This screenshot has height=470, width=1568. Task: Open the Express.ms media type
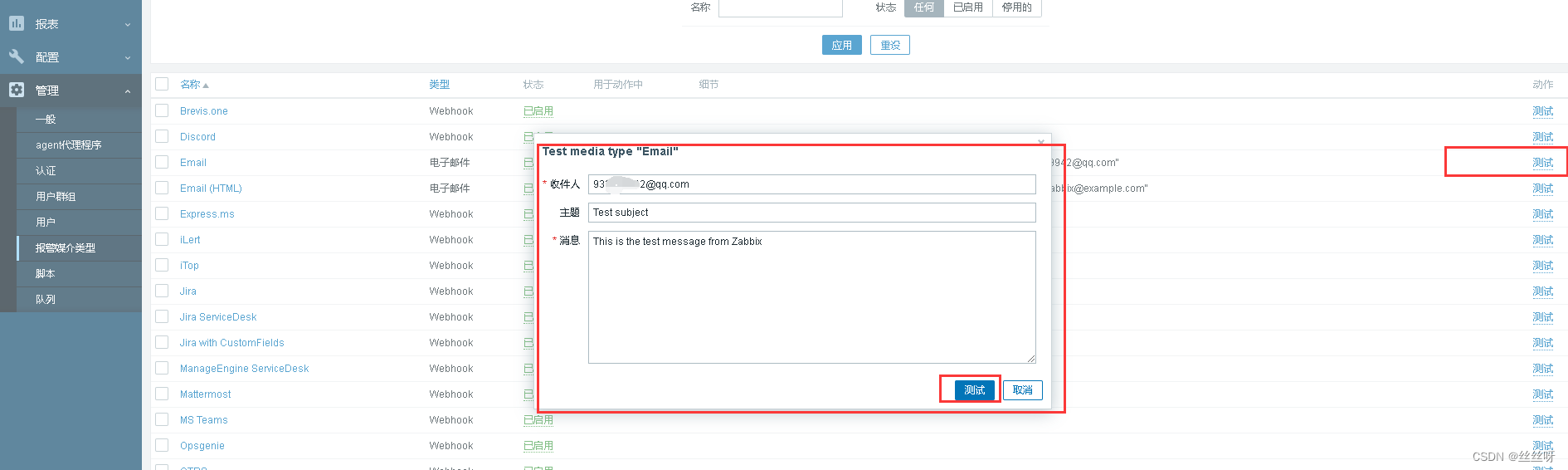pyautogui.click(x=207, y=214)
